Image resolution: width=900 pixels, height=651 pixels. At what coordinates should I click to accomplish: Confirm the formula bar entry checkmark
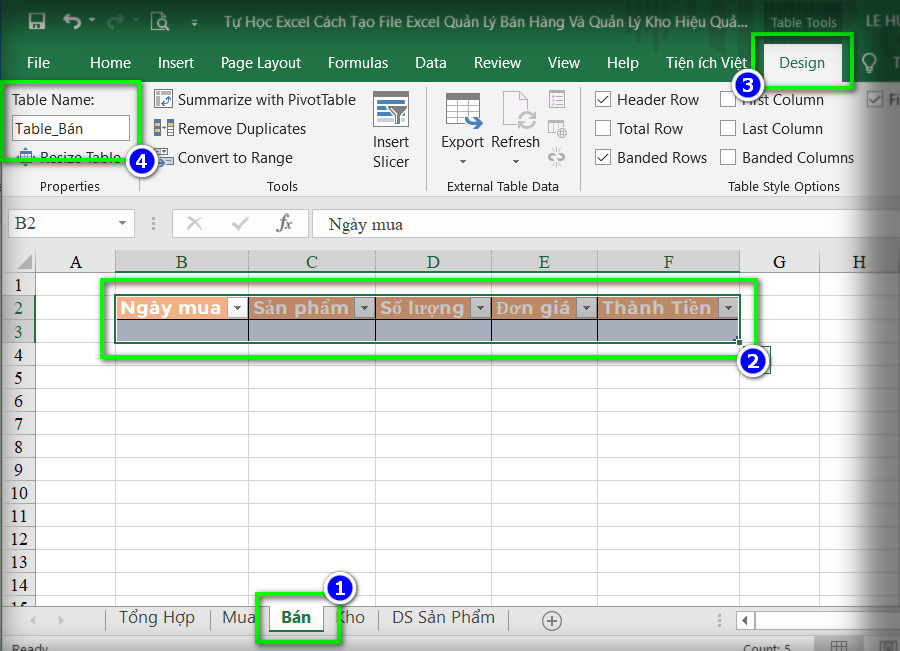(x=240, y=223)
